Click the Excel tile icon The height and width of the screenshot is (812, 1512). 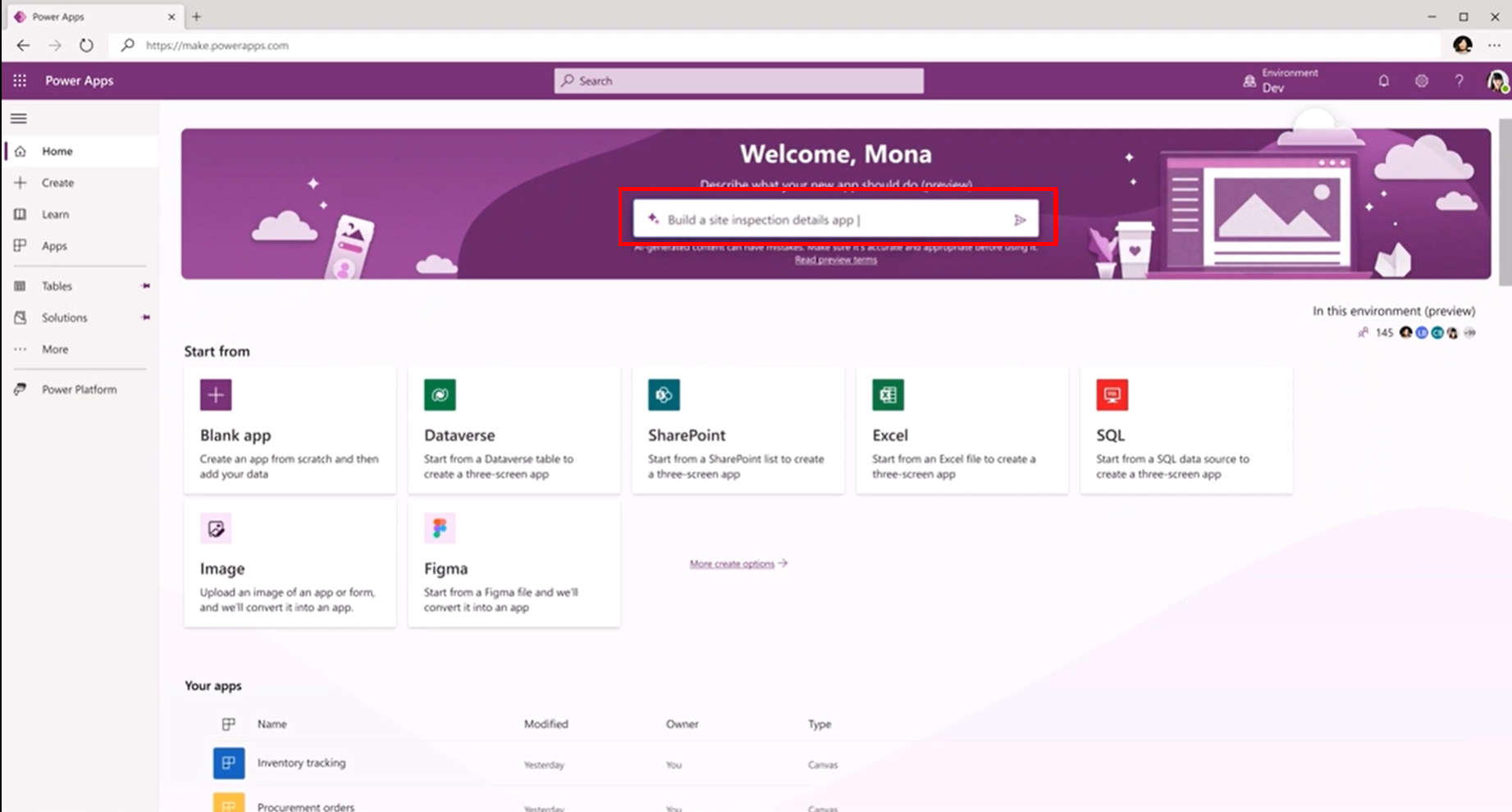point(888,395)
